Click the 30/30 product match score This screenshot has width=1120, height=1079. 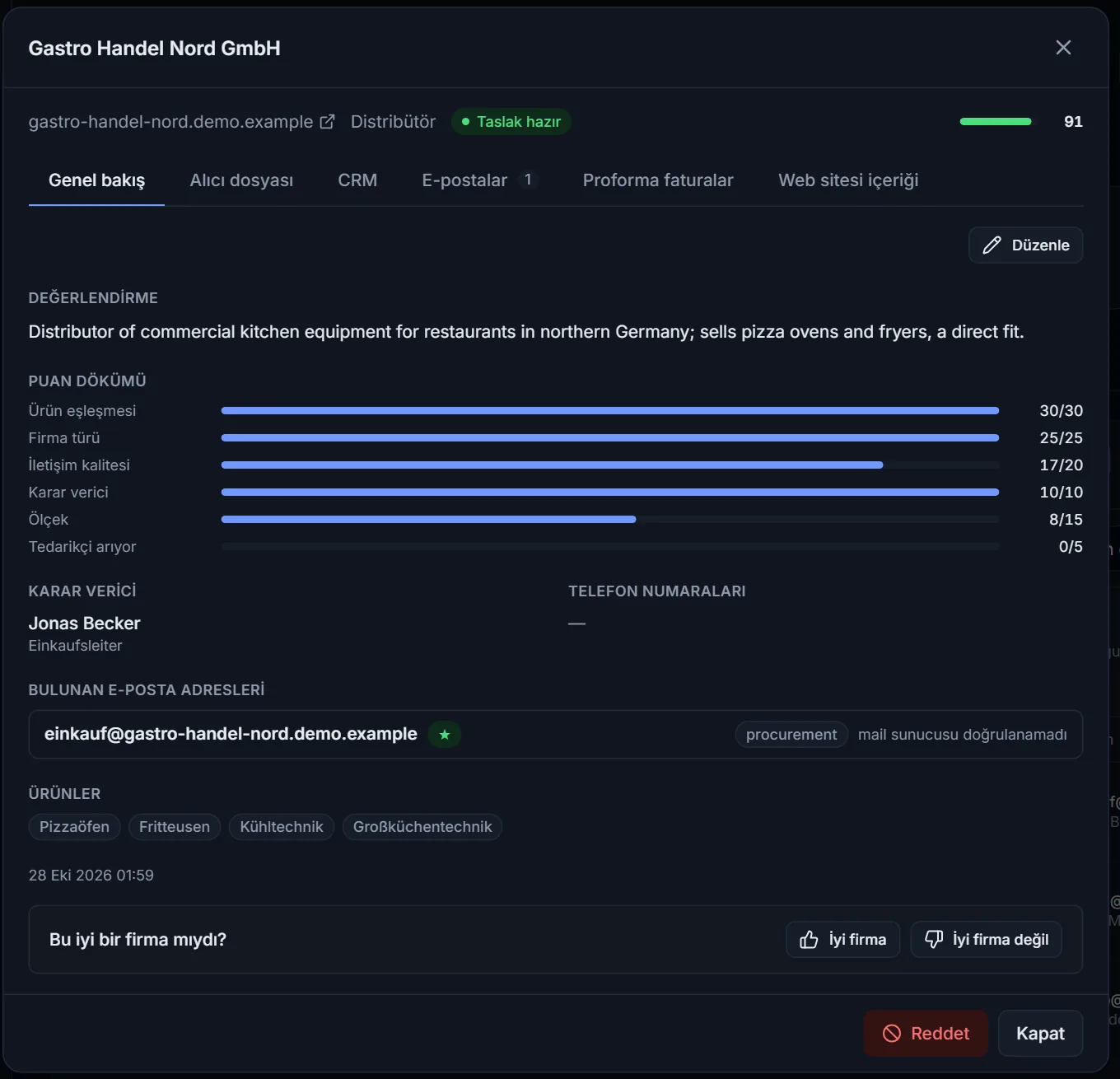point(1061,410)
